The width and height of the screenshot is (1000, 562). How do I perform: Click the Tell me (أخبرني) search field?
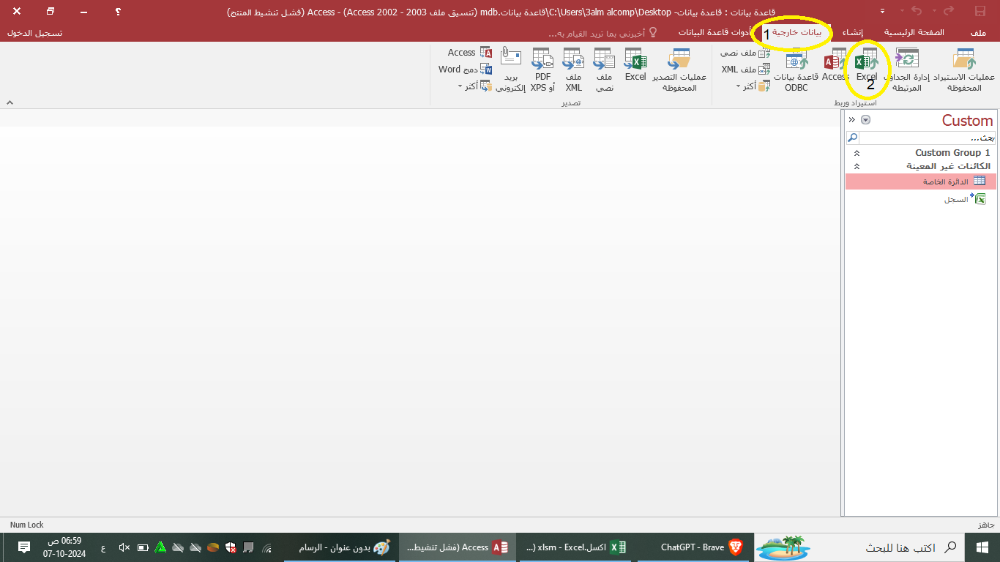coord(602,33)
